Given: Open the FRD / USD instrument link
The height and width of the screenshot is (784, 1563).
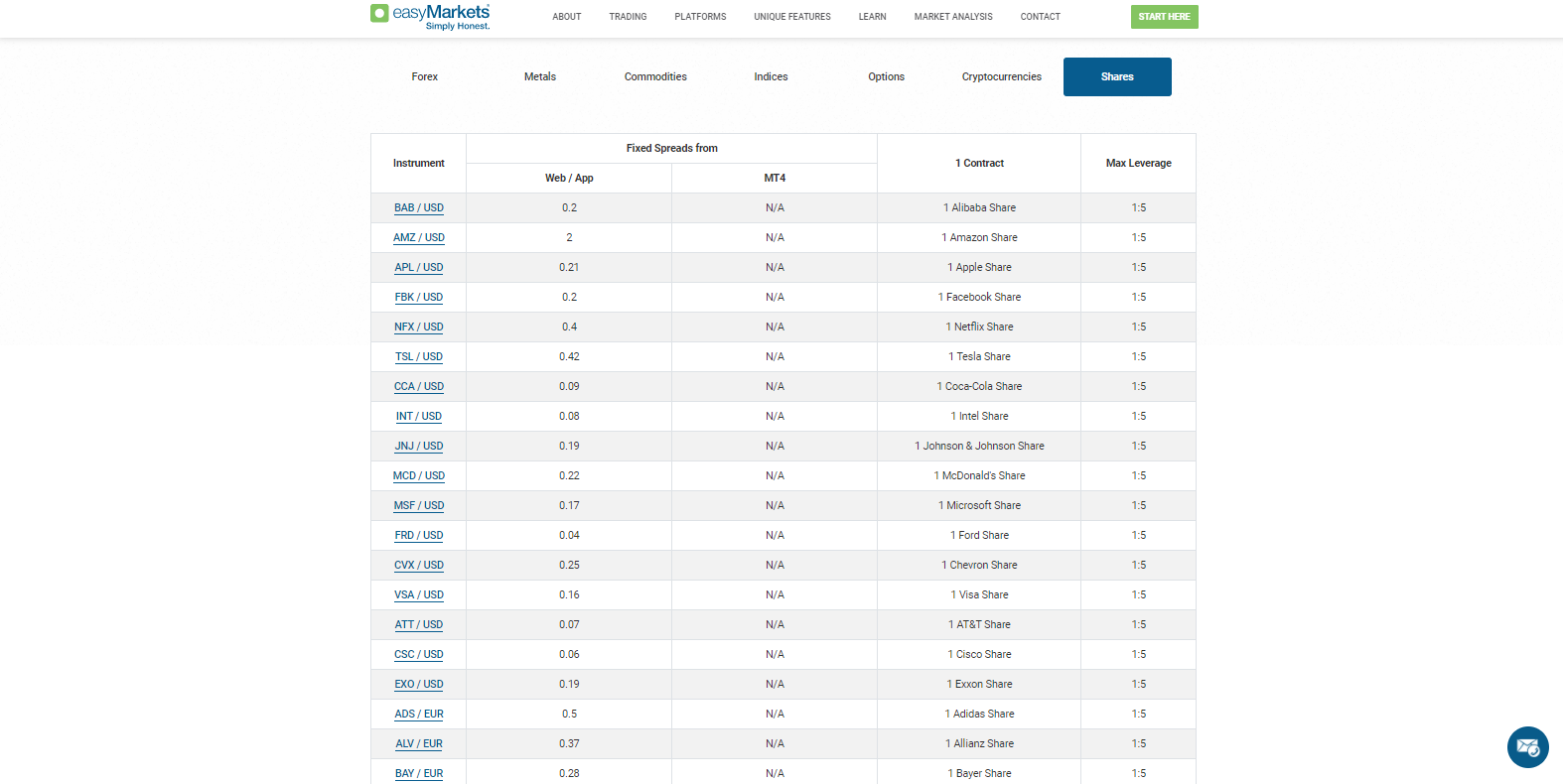Looking at the screenshot, I should pyautogui.click(x=419, y=536).
